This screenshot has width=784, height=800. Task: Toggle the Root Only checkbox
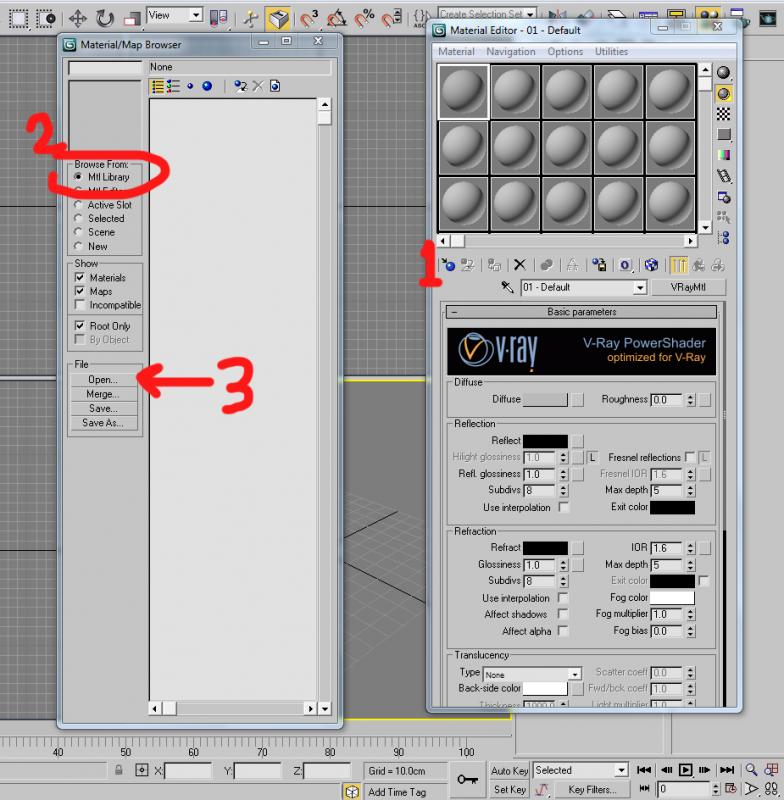pyautogui.click(x=80, y=326)
